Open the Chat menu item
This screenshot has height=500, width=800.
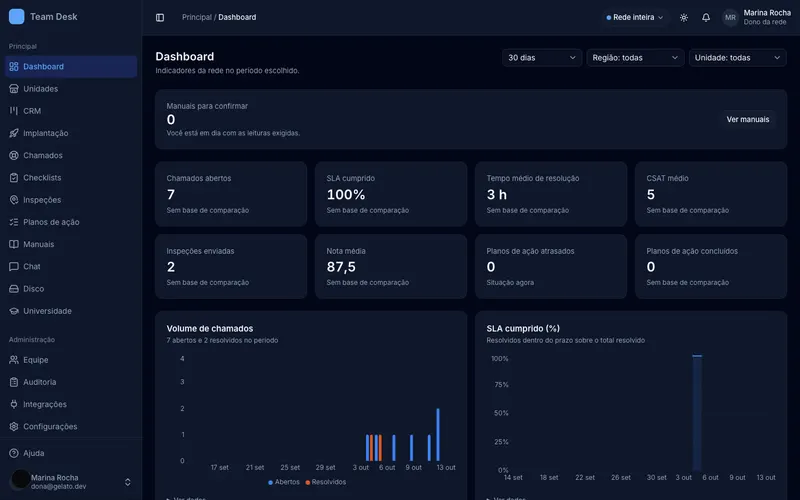pyautogui.click(x=71, y=266)
